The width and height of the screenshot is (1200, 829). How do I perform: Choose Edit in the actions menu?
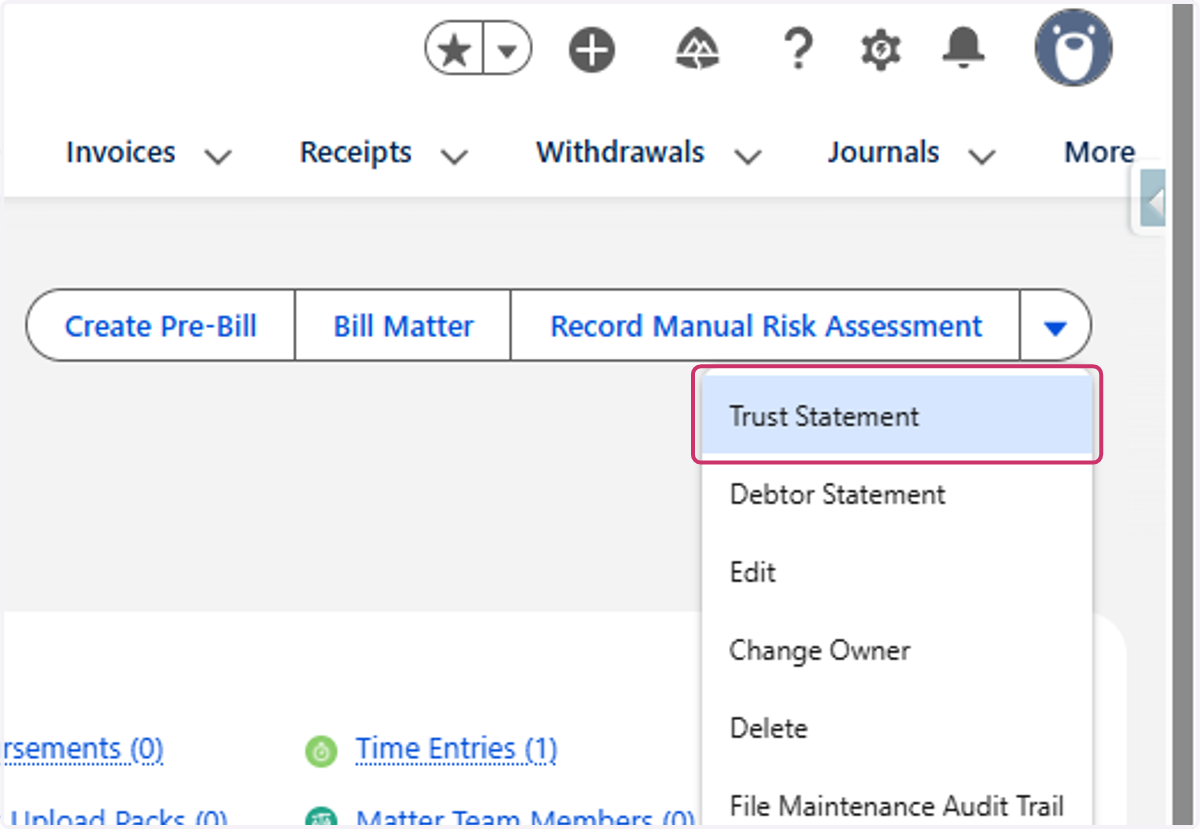897,572
